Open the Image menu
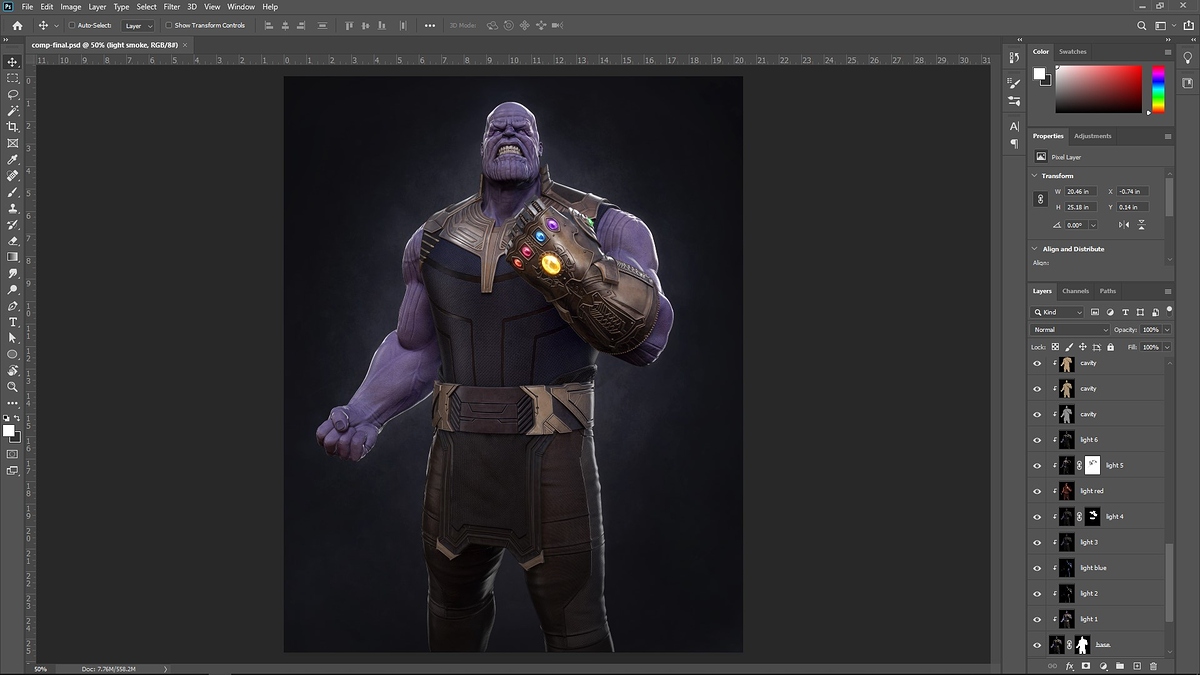The image size is (1200, 675). [x=71, y=7]
